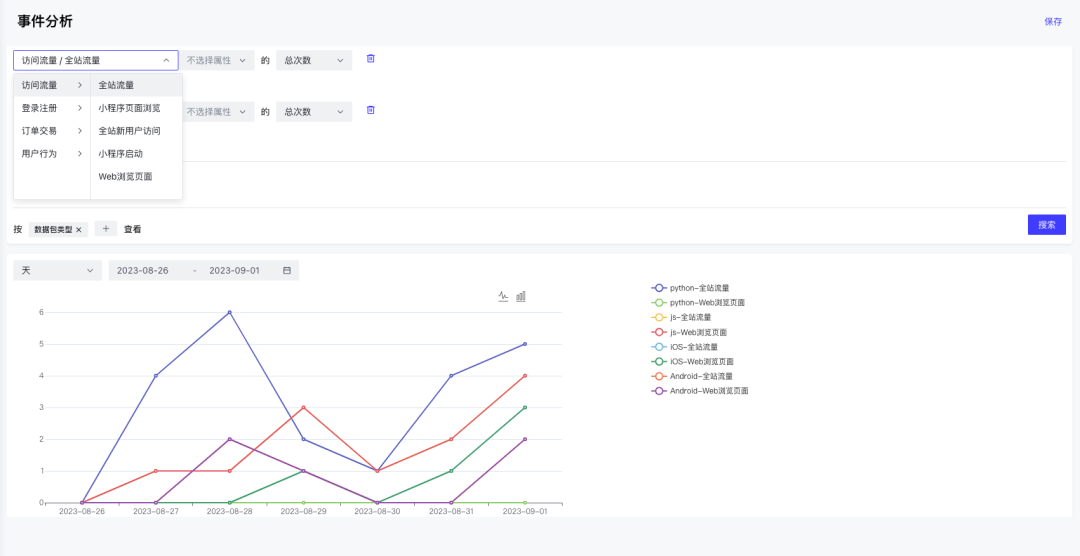1080x556 pixels.
Task: Open the first row 不选择属性 dropdown
Action: coord(217,60)
